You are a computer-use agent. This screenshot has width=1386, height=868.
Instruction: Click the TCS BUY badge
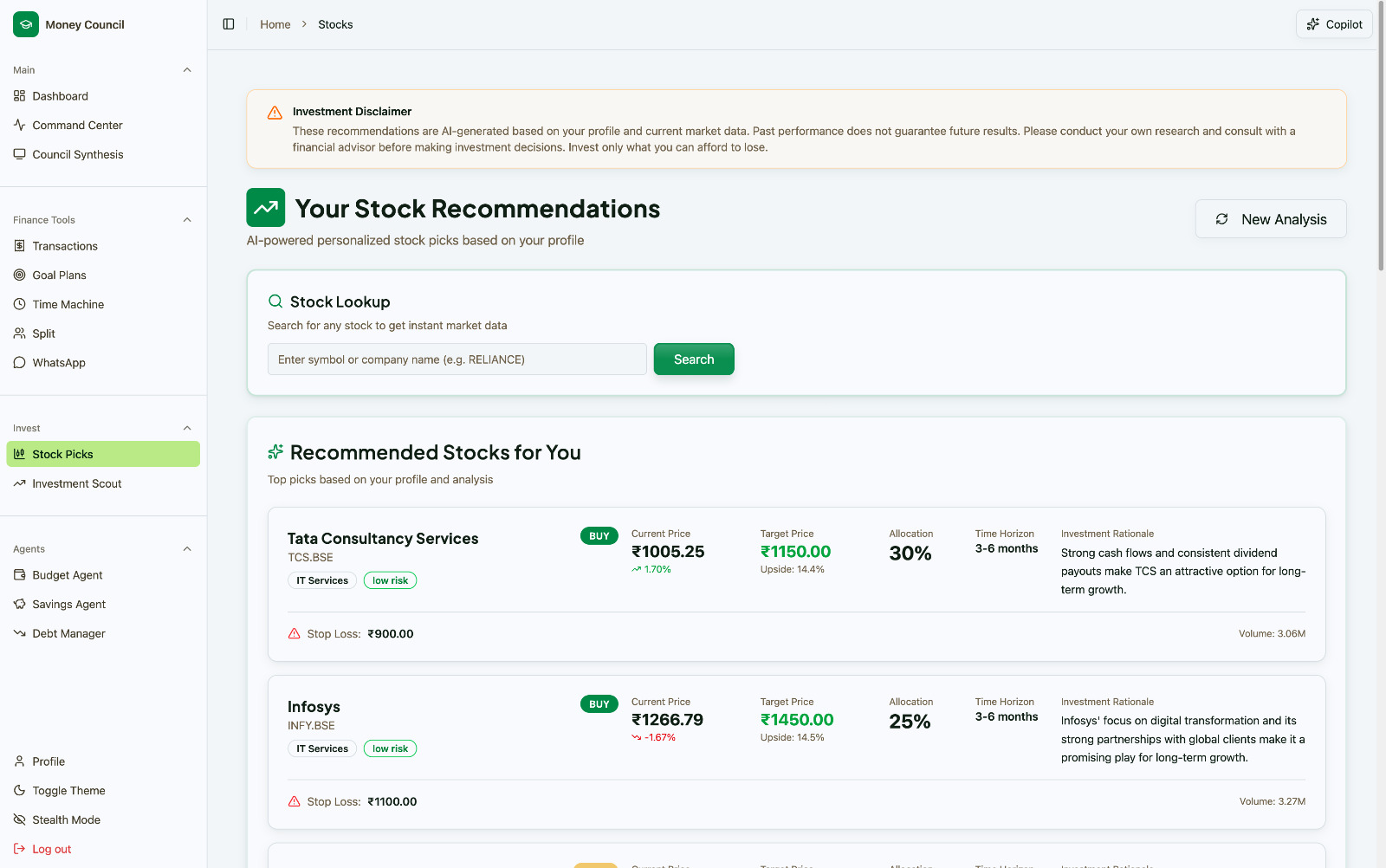coord(599,536)
